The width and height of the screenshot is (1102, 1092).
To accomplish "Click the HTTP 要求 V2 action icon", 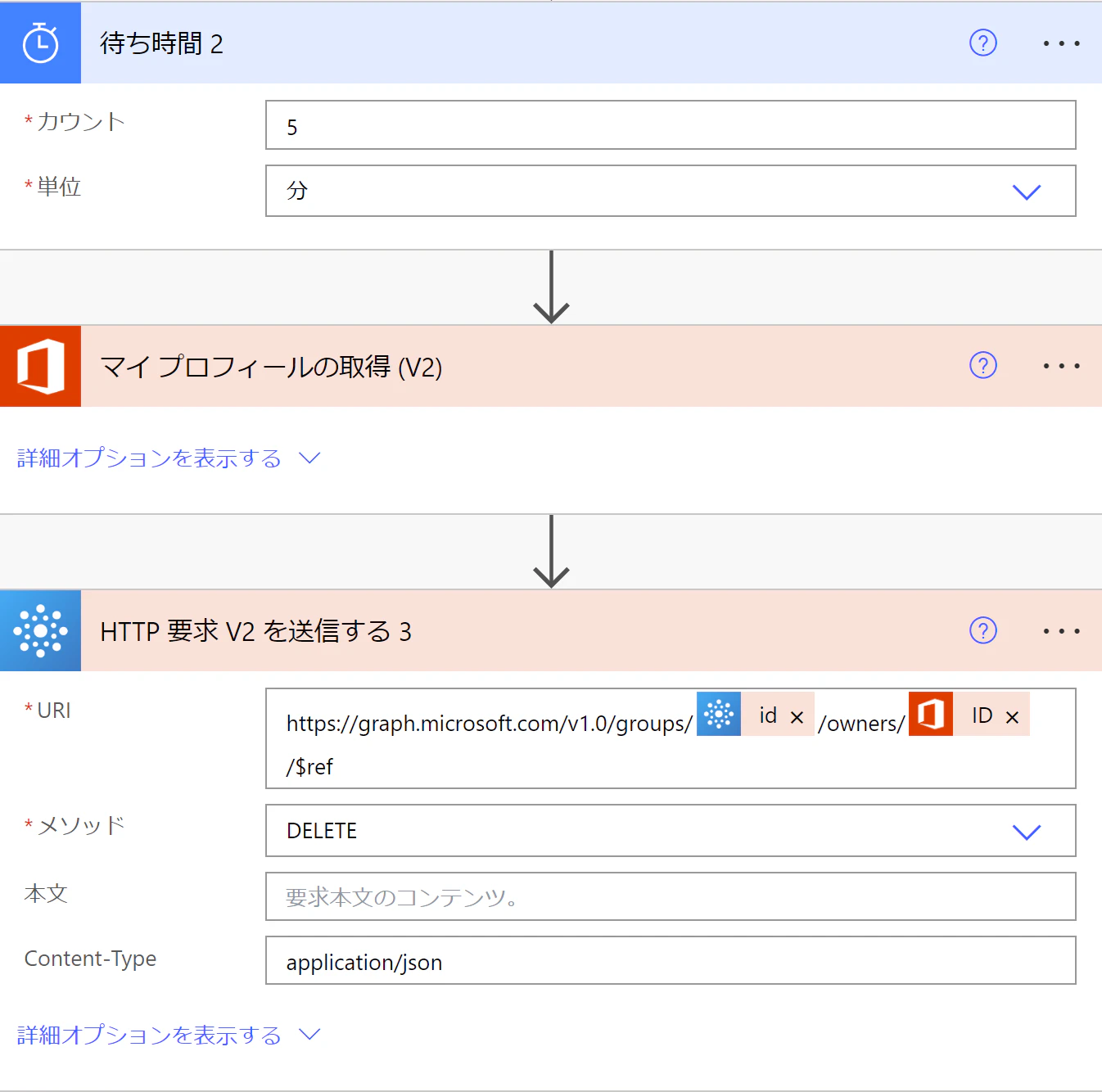I will click(x=40, y=630).
